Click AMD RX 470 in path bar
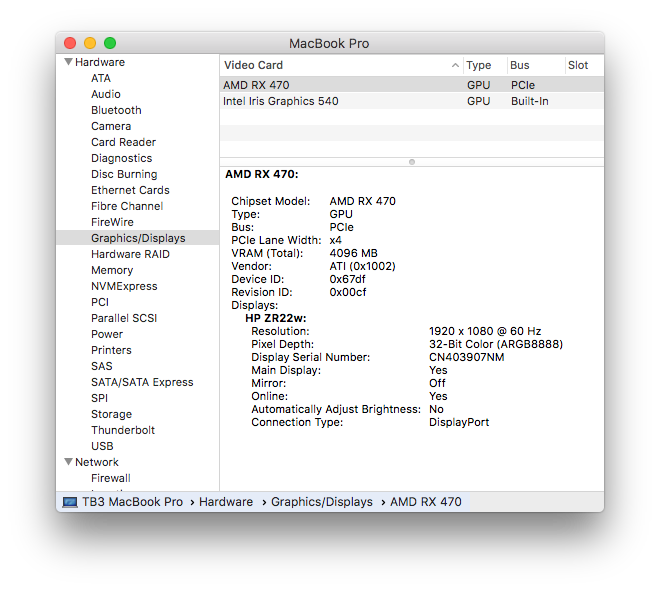The width and height of the screenshot is (660, 592). pos(426,502)
